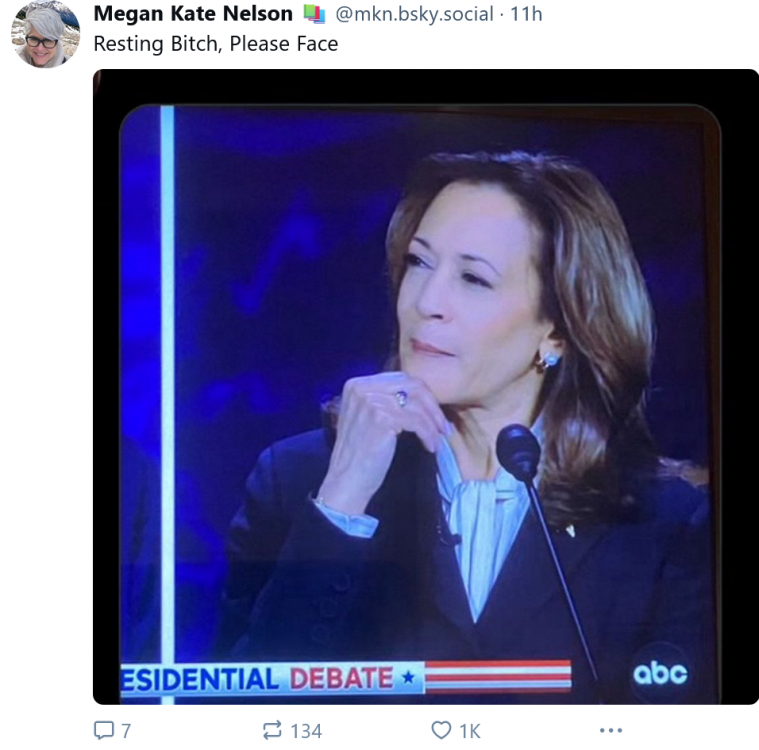Viewport: 759px width, 750px height.
Task: Click the black microphone in the photo
Action: click(x=518, y=452)
